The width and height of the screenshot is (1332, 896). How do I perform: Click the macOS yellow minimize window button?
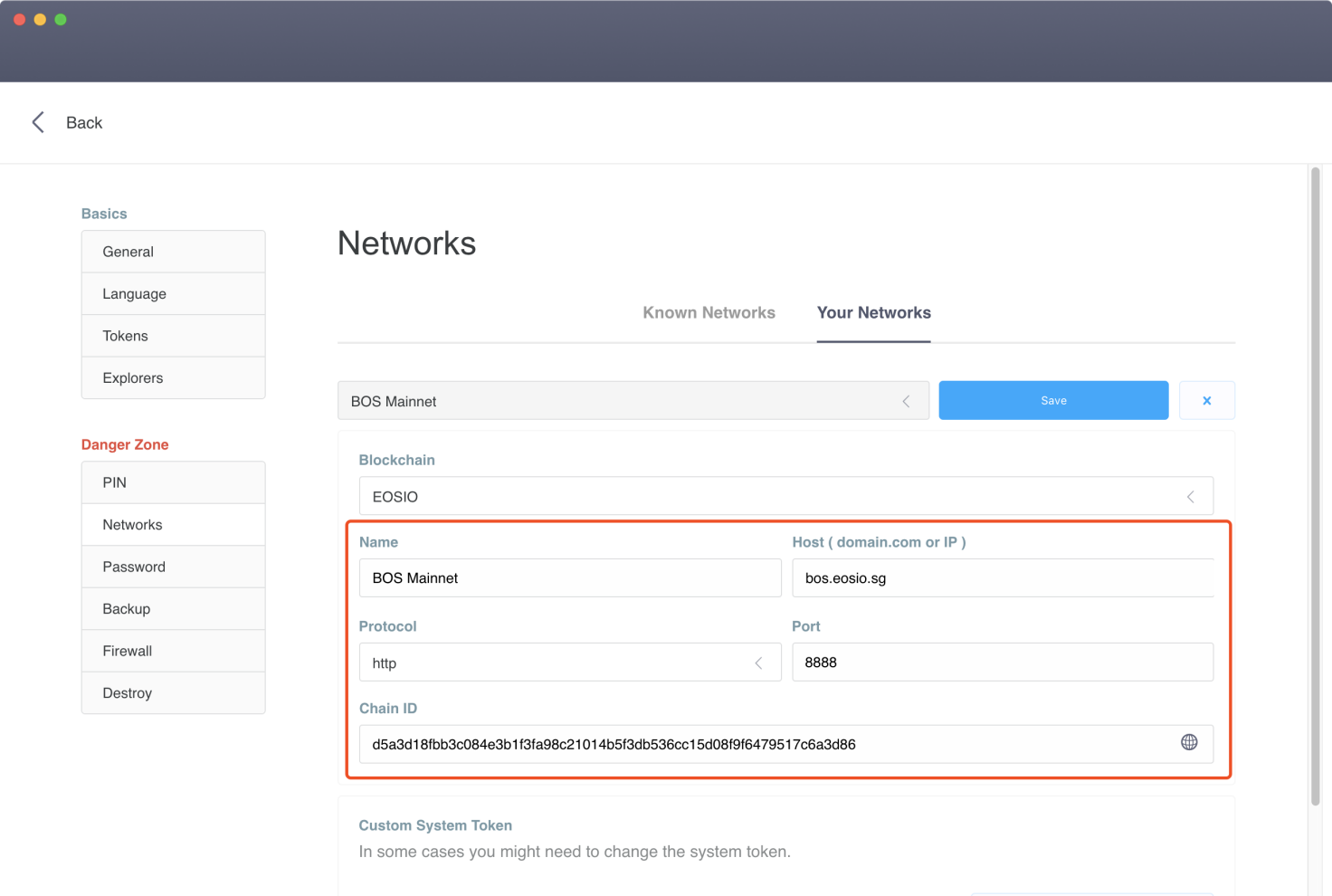[x=40, y=19]
